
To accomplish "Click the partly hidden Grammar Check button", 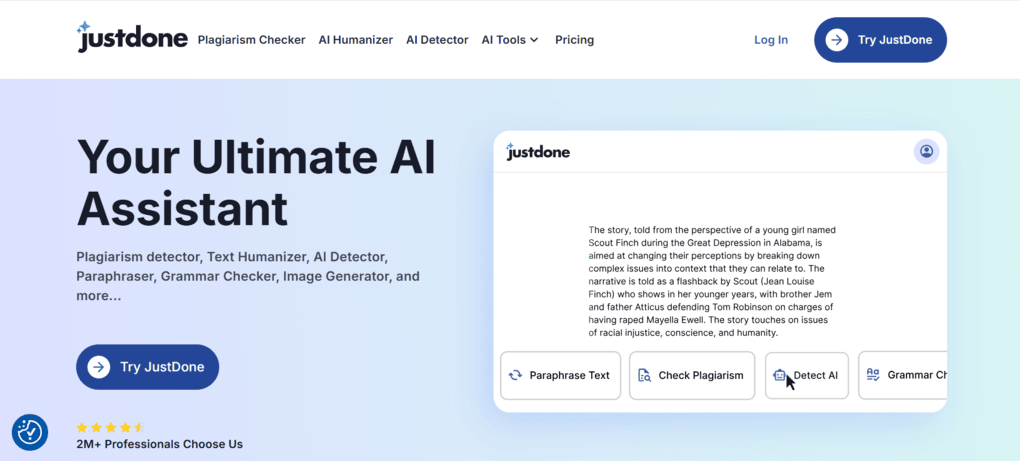I will (903, 375).
